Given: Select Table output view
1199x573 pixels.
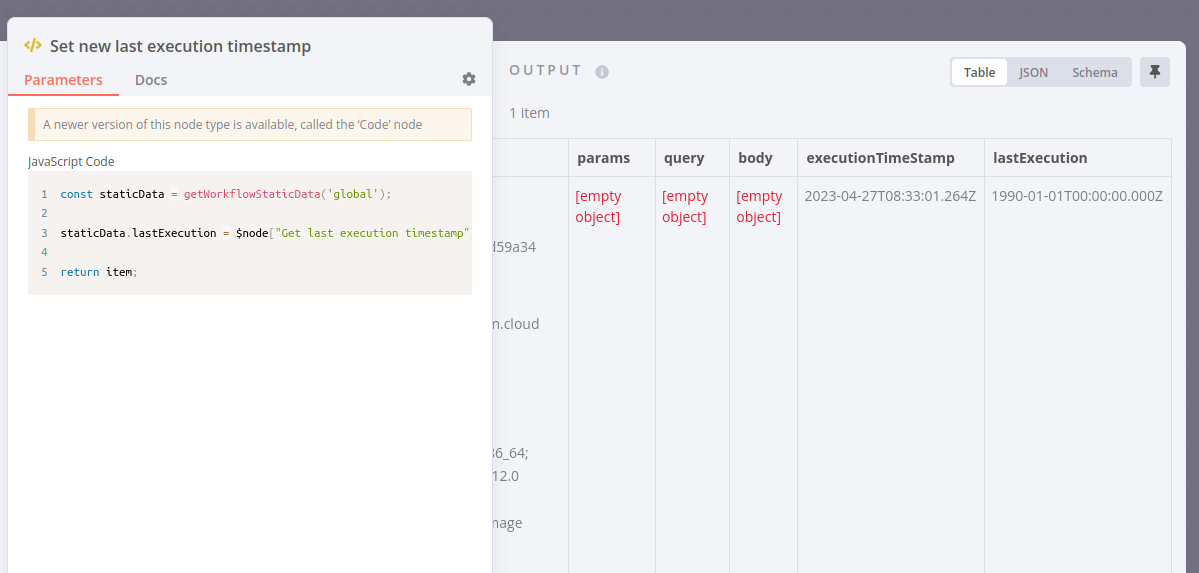Looking at the screenshot, I should 979,72.
